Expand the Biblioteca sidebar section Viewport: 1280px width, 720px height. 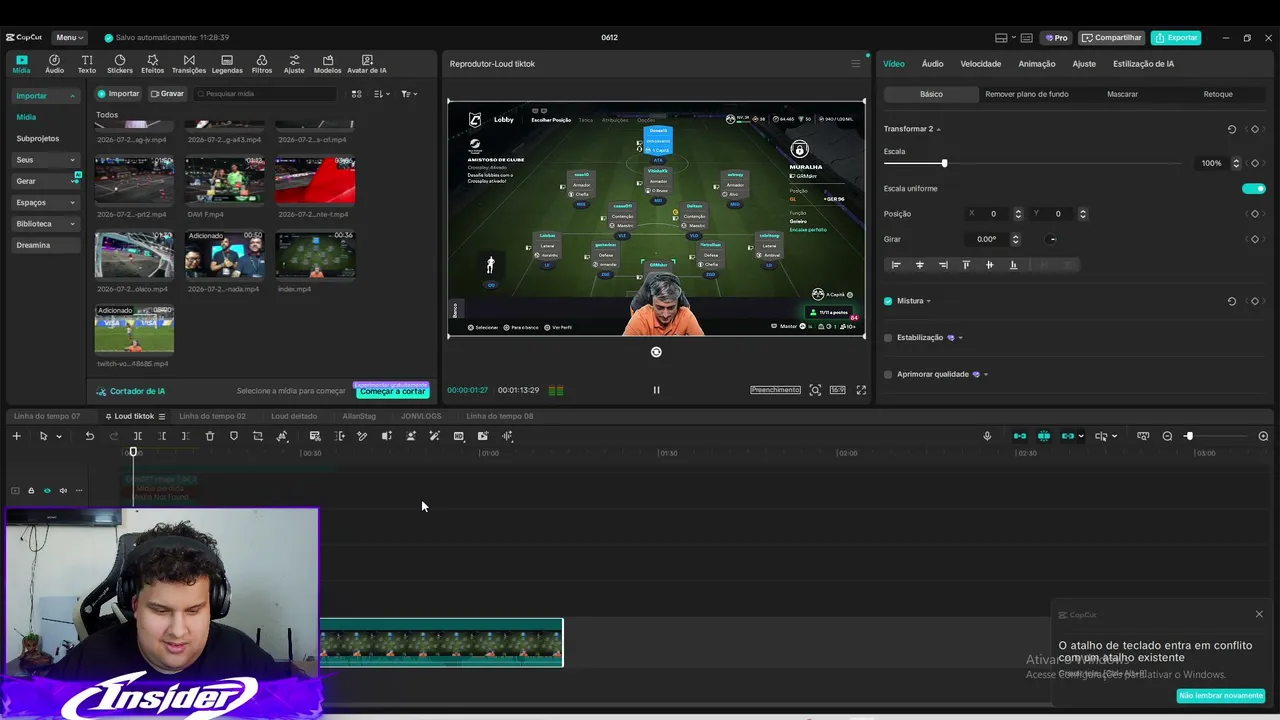click(x=46, y=224)
